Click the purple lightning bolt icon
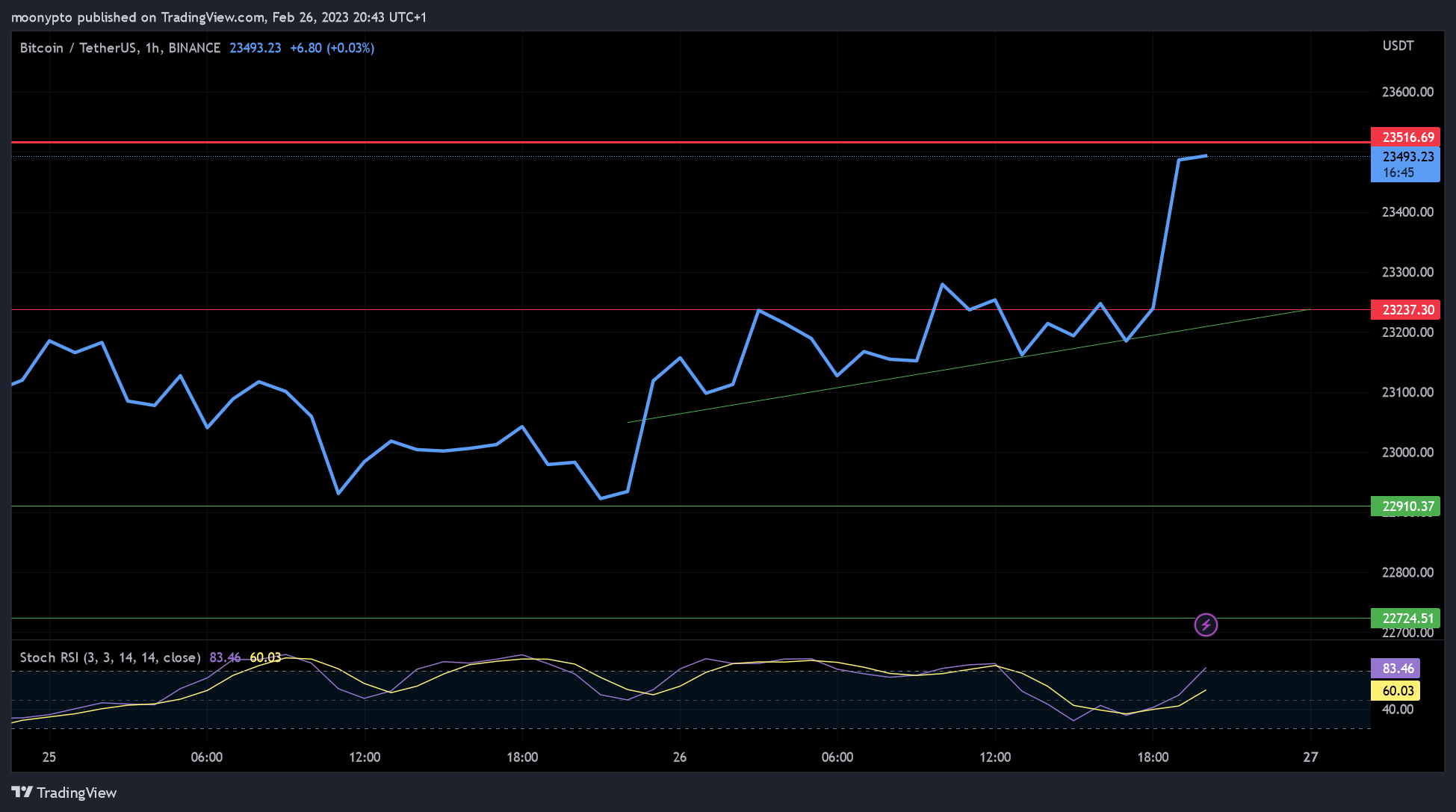This screenshot has width=1456, height=812. coord(1206,625)
